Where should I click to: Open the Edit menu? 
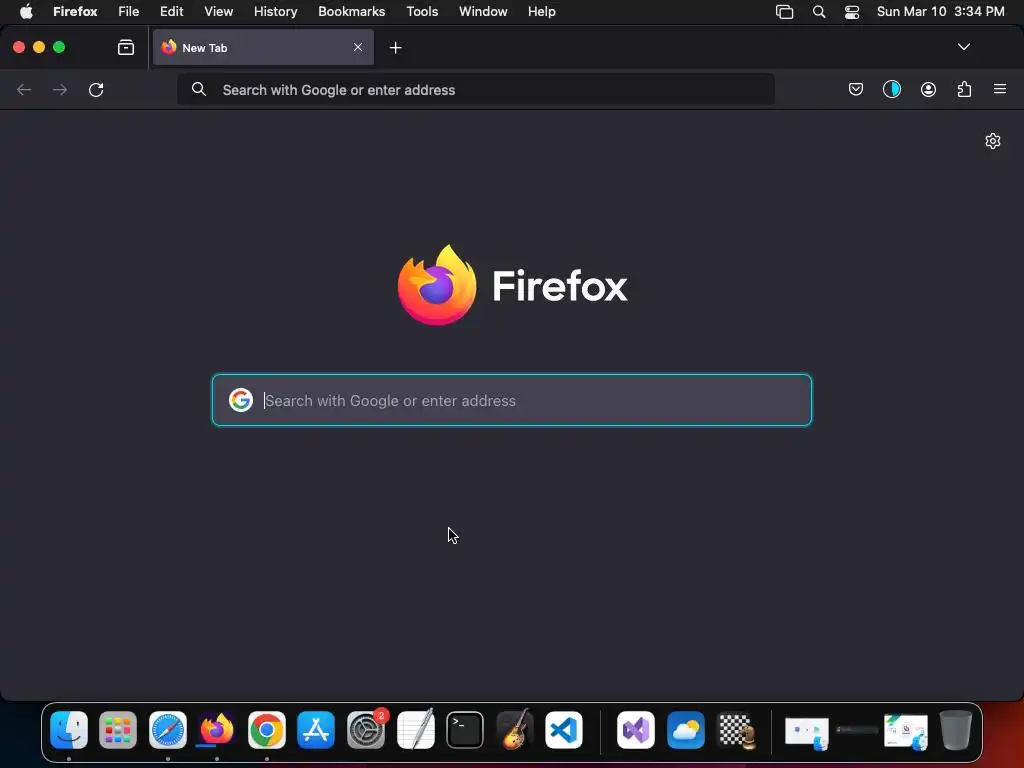point(172,11)
